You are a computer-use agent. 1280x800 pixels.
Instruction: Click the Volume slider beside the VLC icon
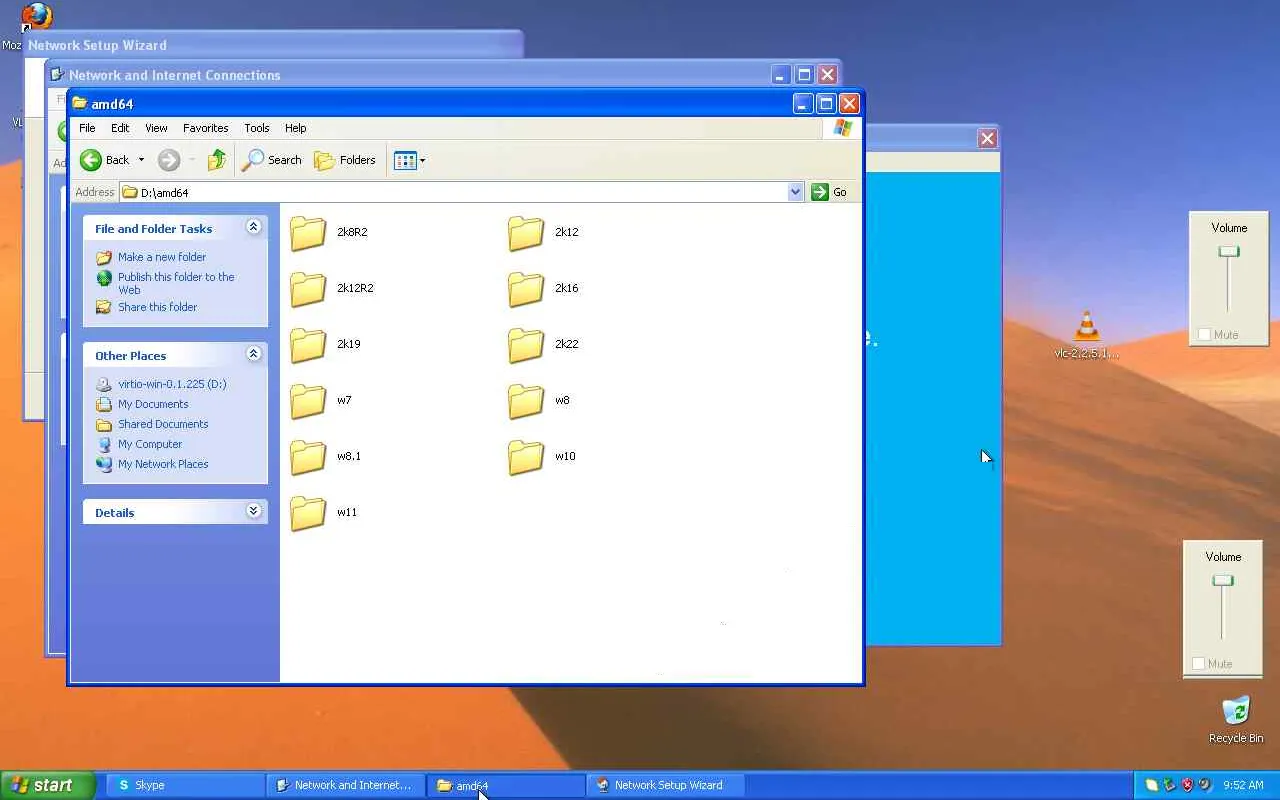click(x=1229, y=252)
